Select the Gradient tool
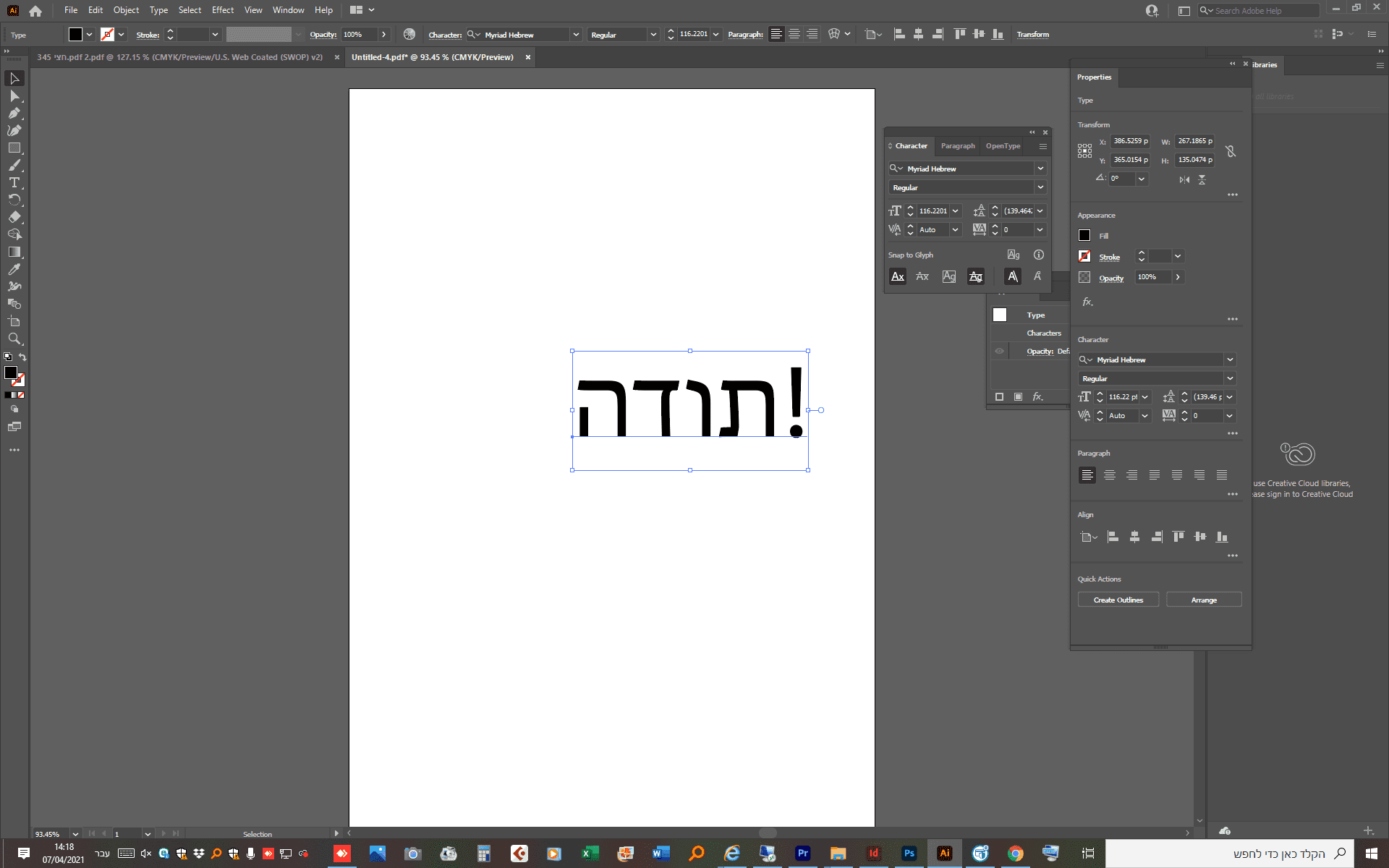The width and height of the screenshot is (1389, 868). click(x=14, y=252)
